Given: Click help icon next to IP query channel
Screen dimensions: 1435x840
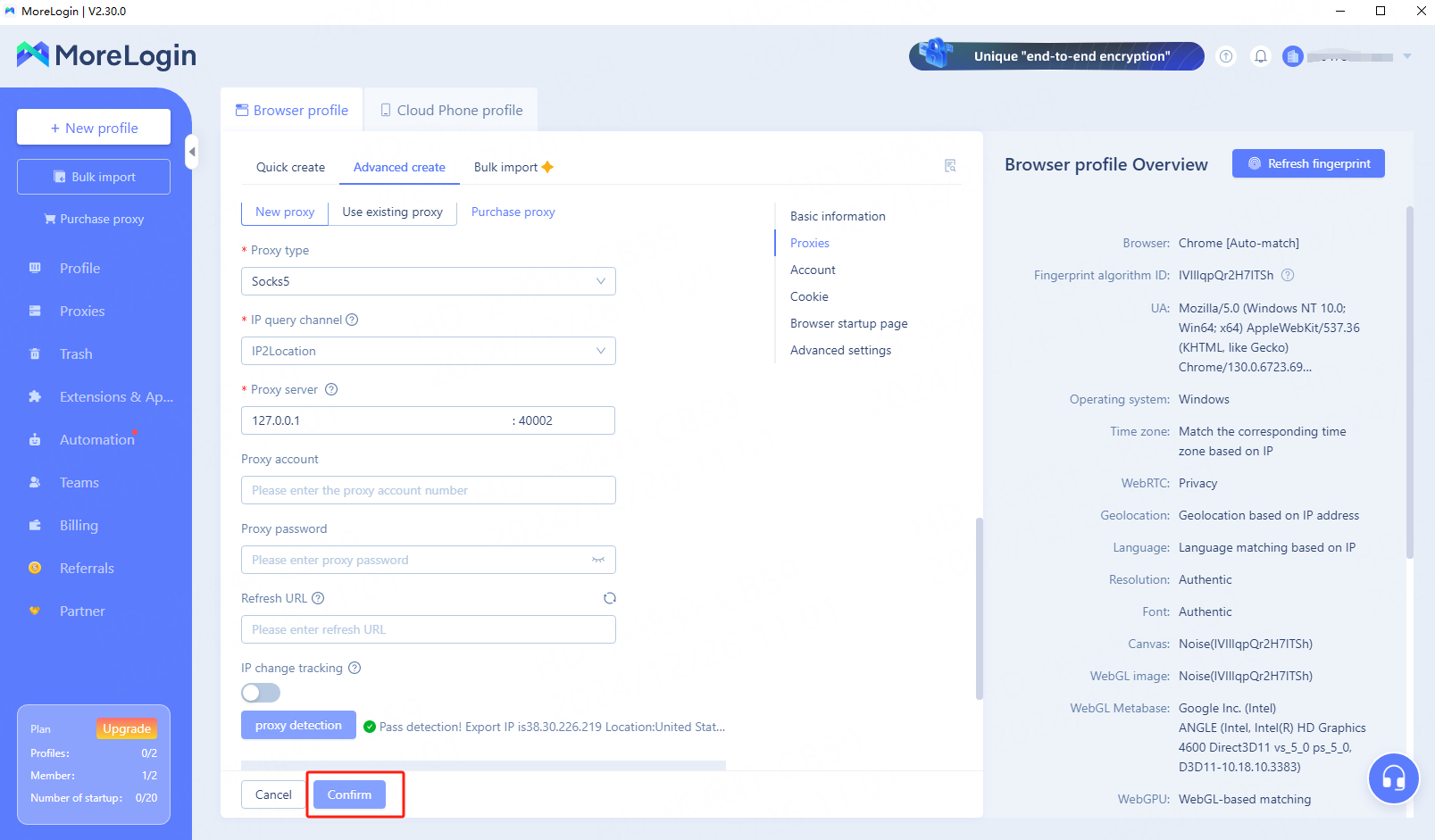Looking at the screenshot, I should click(x=352, y=320).
